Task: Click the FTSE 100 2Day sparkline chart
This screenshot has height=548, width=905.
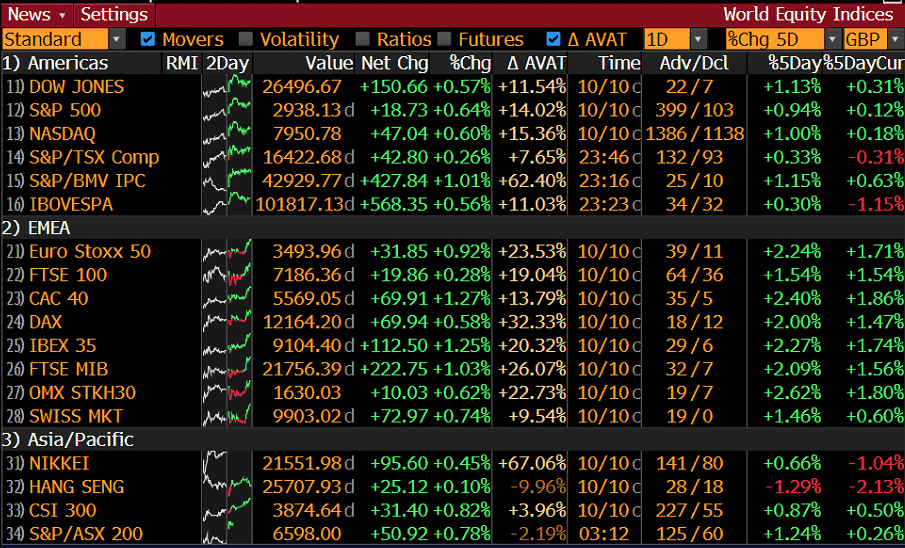Action: click(x=227, y=275)
